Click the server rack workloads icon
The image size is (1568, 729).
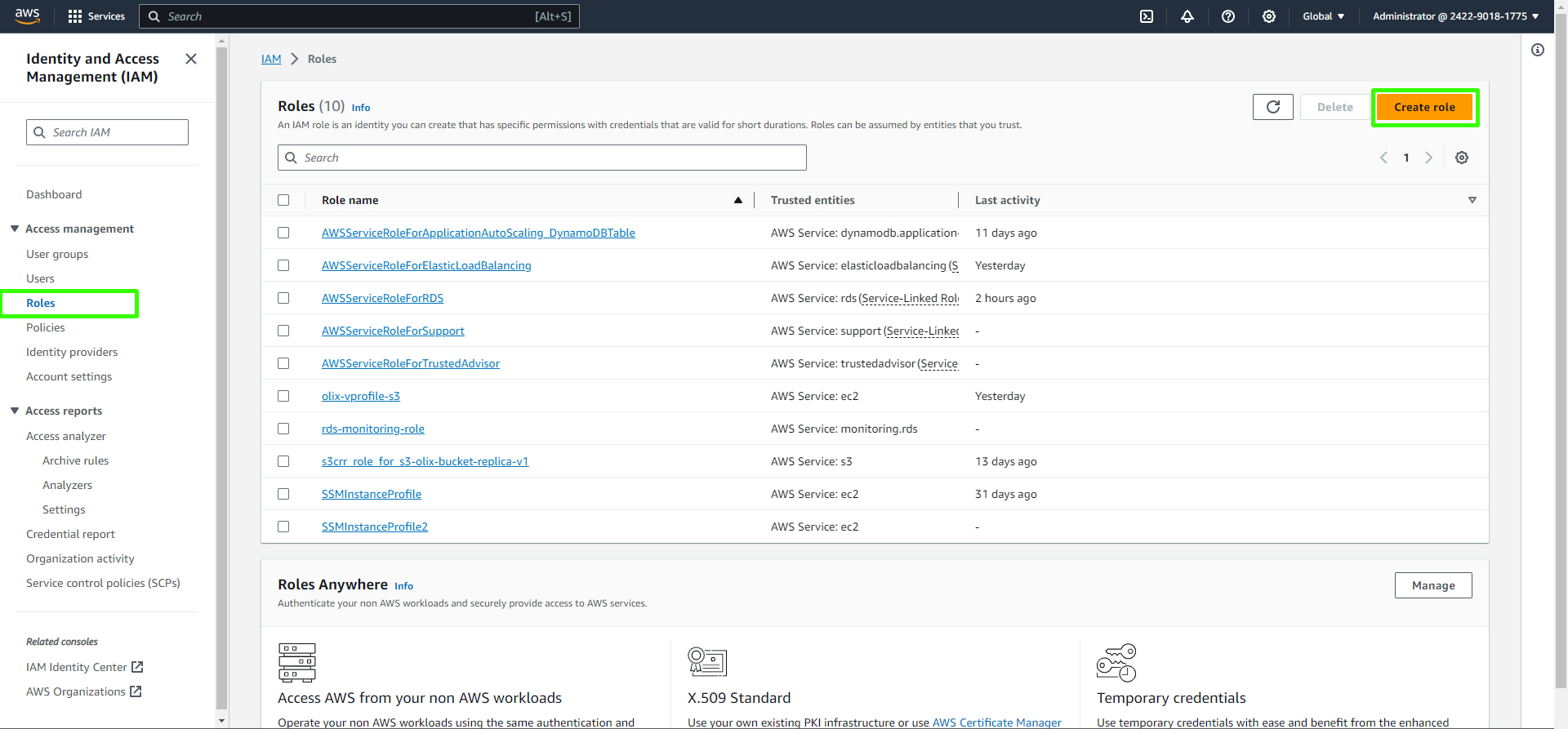(297, 663)
